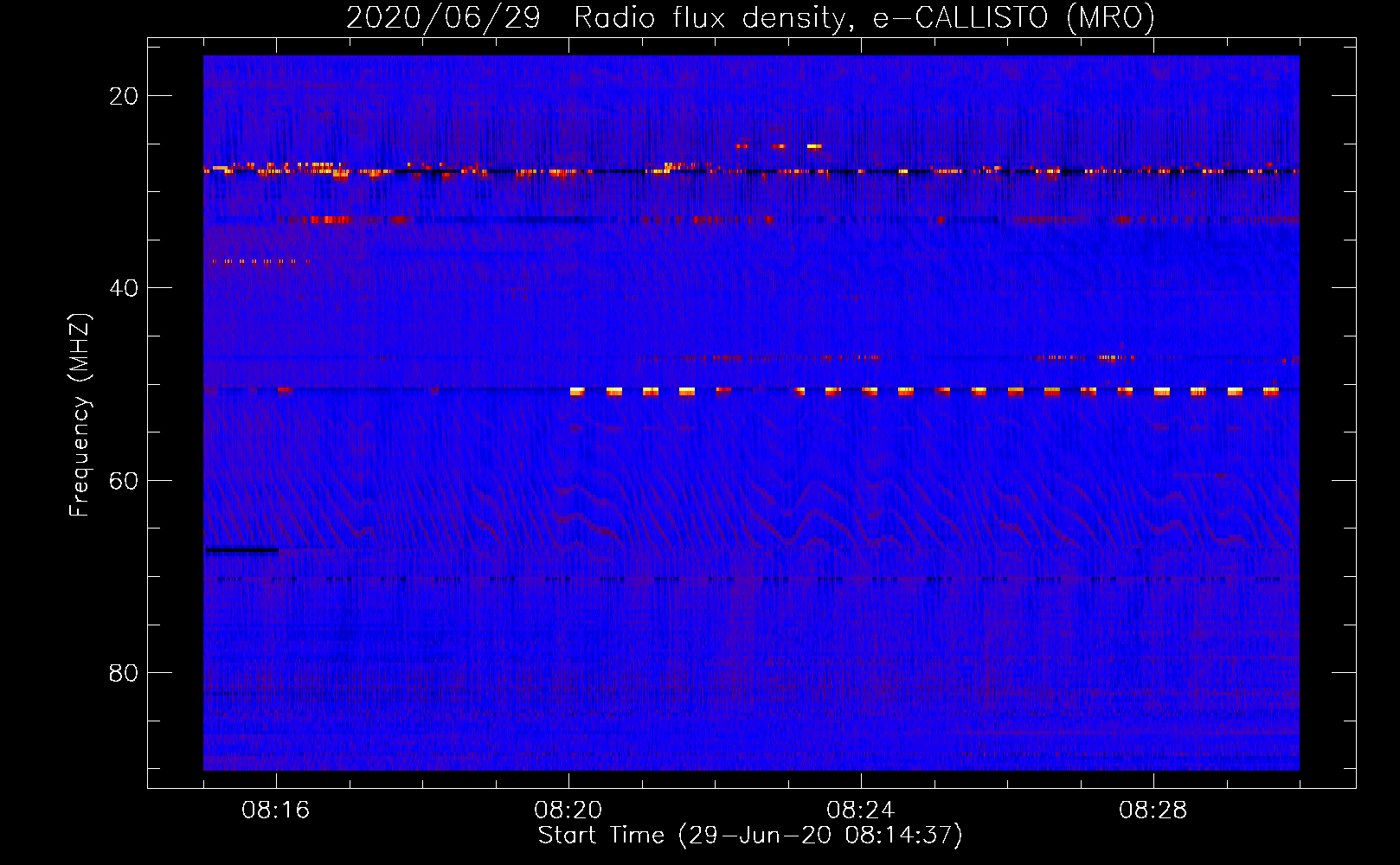This screenshot has width=1400, height=865.
Task: Click the plot title '2020/06/29 Radio flux density, e-CALLISTO (MRO)'
Action: click(750, 17)
